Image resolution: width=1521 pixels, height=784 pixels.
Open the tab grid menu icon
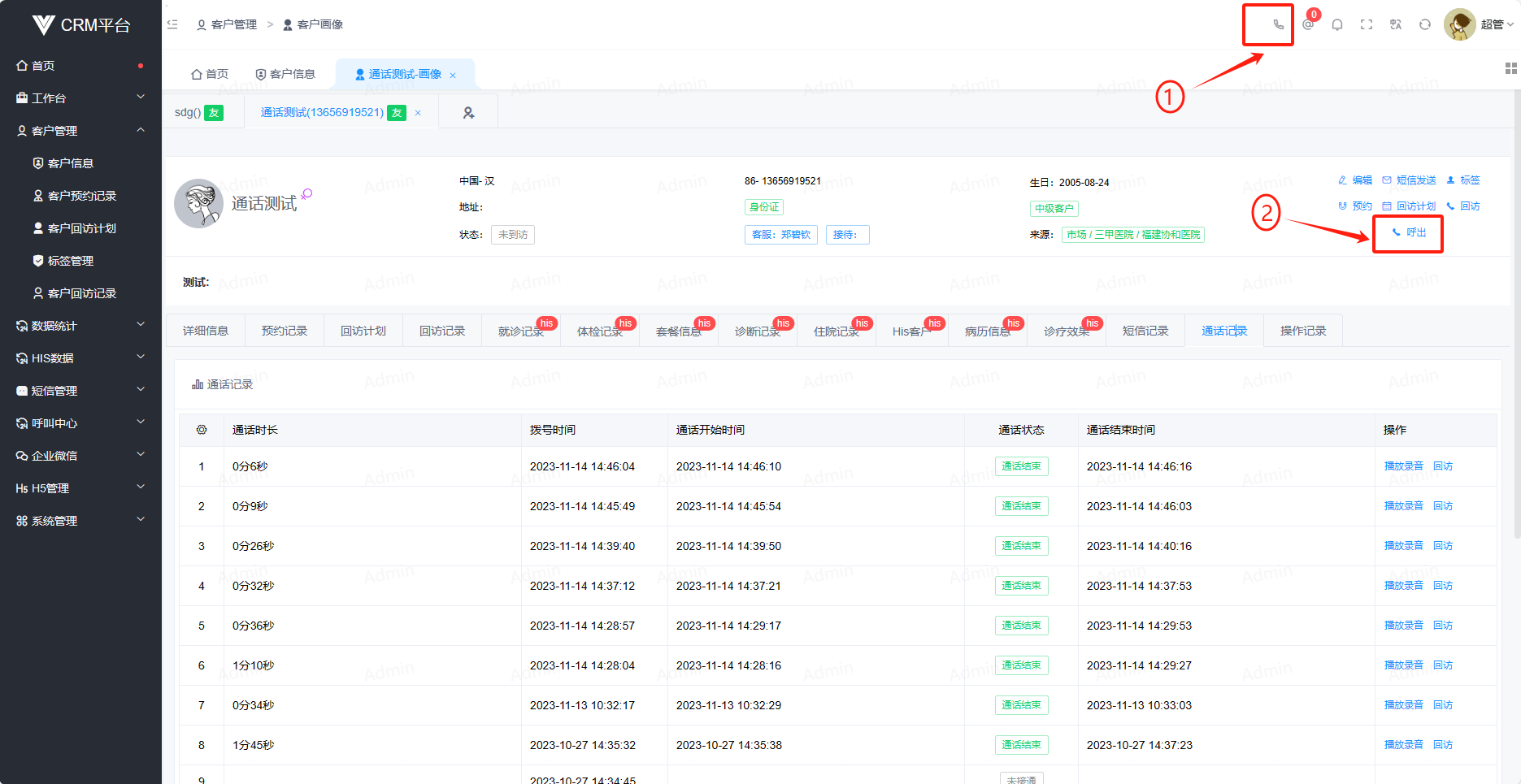coord(1511,68)
